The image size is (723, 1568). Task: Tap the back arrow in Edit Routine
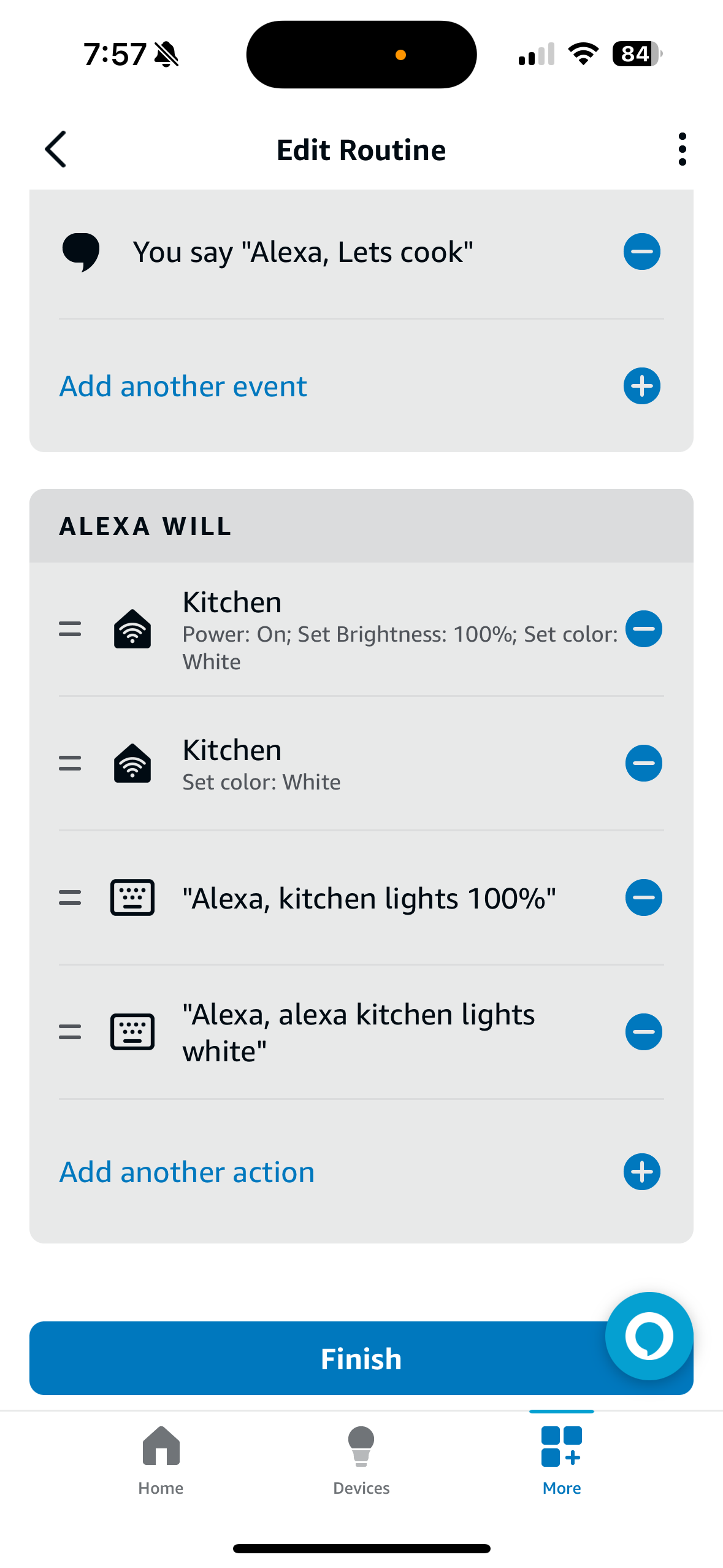[x=55, y=149]
